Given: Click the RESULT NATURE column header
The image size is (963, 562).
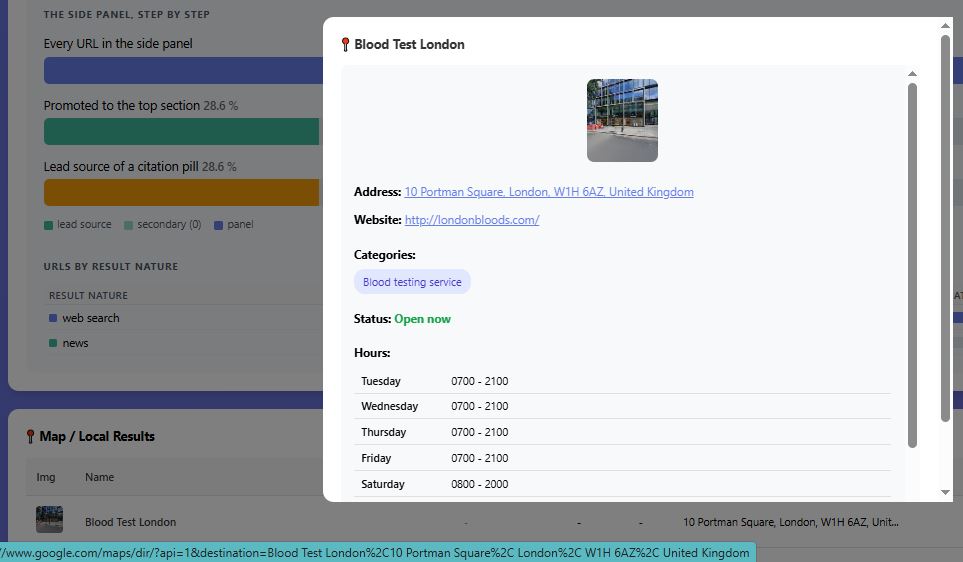Looking at the screenshot, I should (88, 295).
